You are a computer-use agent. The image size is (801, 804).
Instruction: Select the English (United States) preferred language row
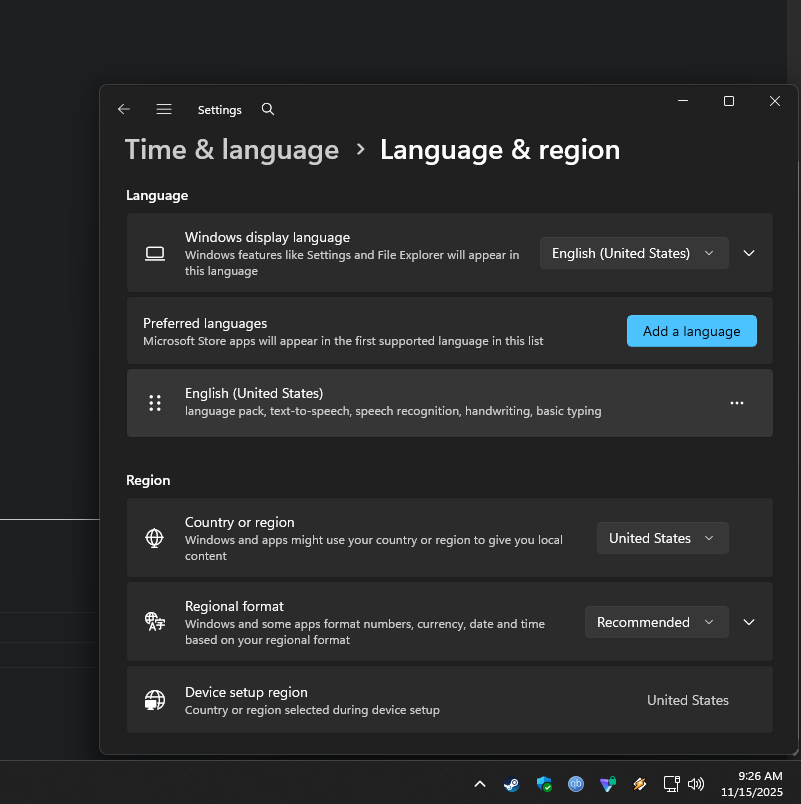tap(450, 403)
